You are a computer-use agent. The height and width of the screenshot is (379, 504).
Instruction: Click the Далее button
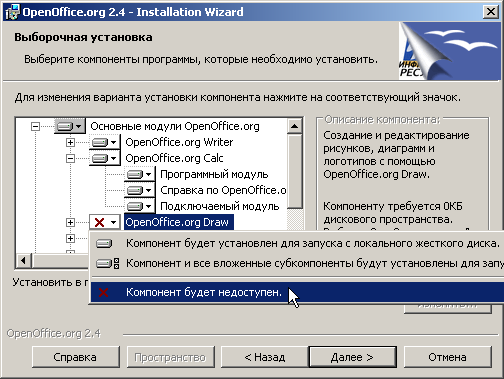click(353, 357)
